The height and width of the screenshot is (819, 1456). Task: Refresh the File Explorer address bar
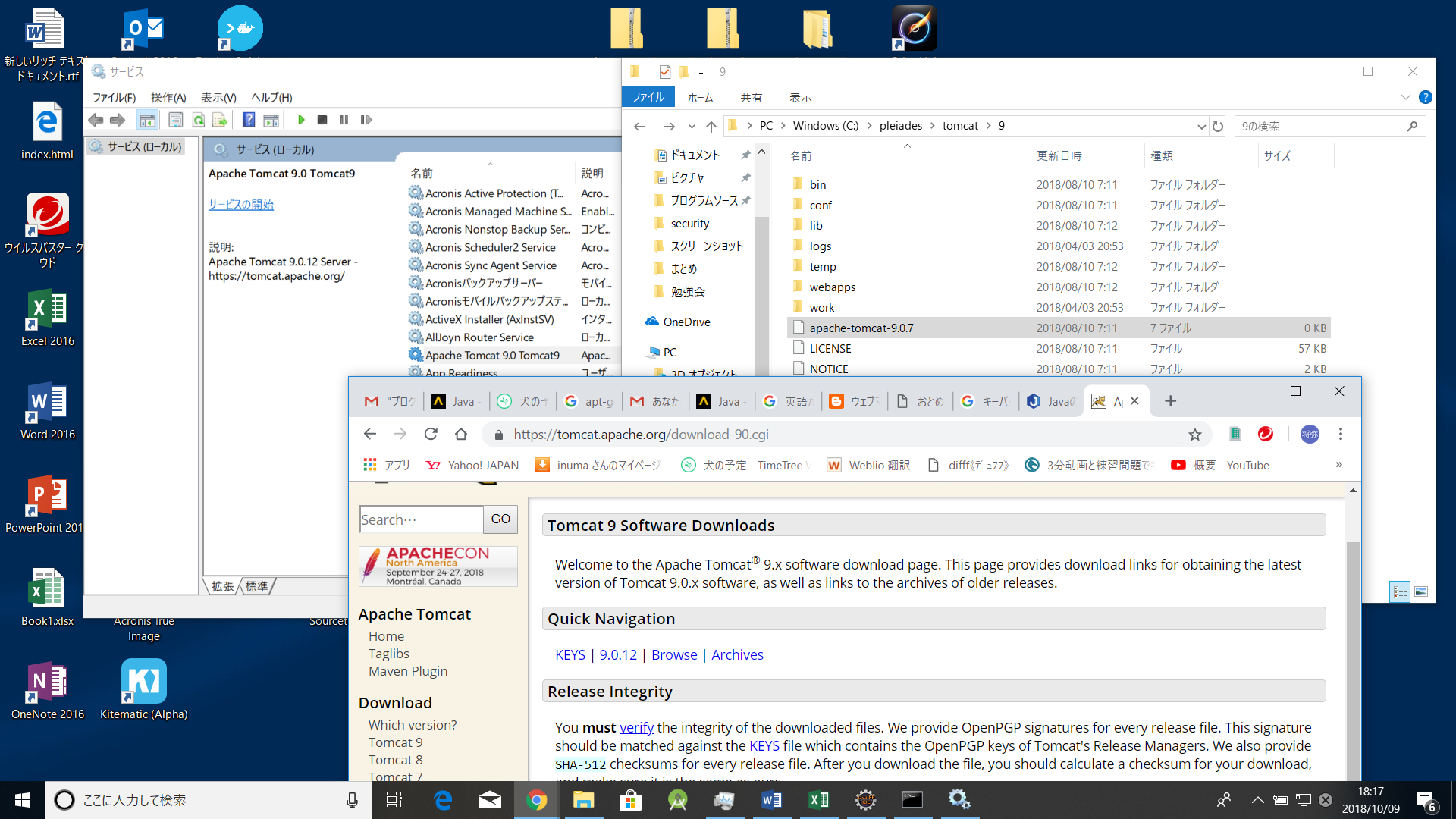click(x=1218, y=127)
